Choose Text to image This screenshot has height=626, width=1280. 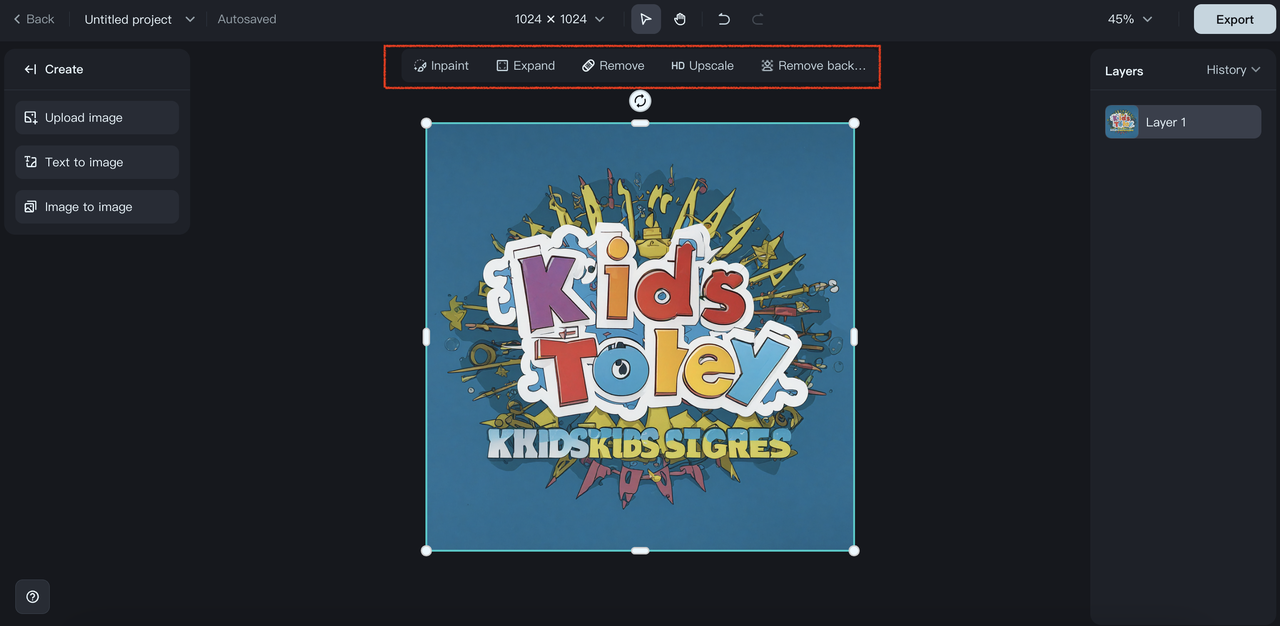[x=97, y=162]
